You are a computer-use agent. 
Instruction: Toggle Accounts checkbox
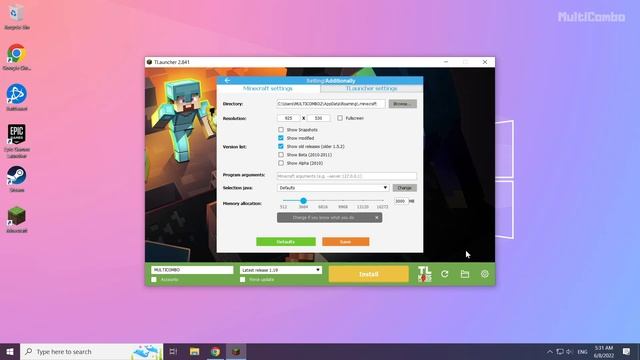(154, 280)
